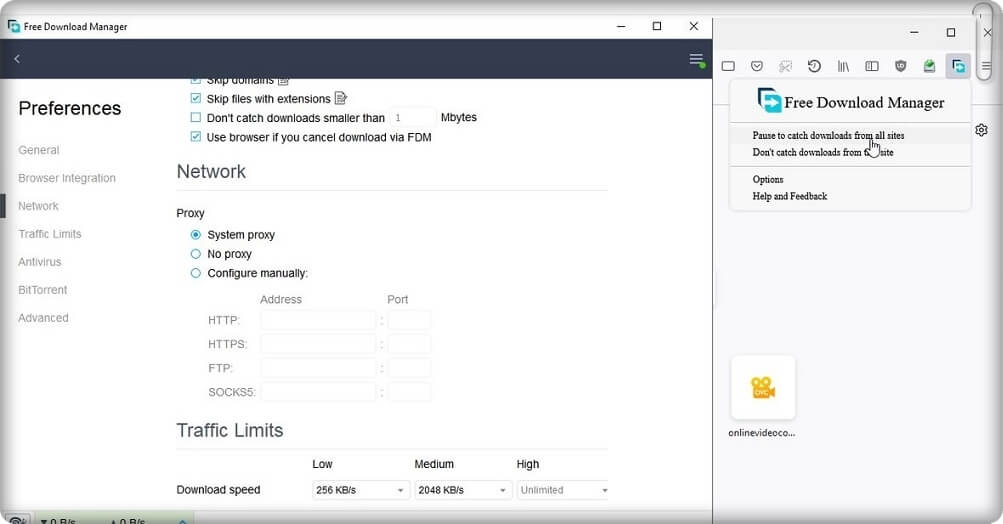Open new-tab settings gear icon
This screenshot has height=524, width=1003.
(x=981, y=130)
